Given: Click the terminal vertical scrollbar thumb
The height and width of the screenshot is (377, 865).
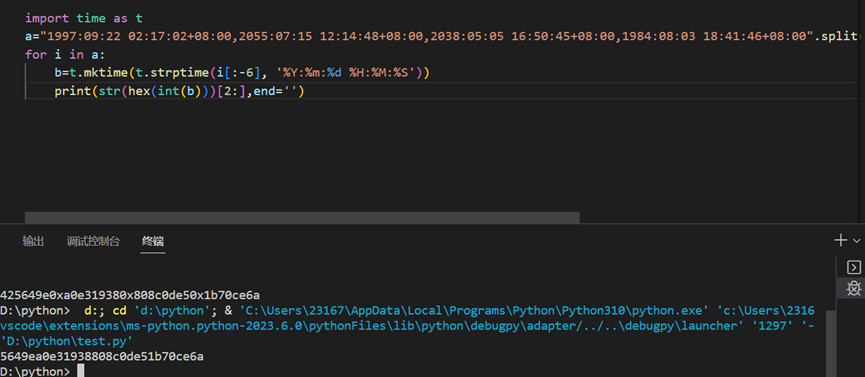Looking at the screenshot, I should click(831, 343).
